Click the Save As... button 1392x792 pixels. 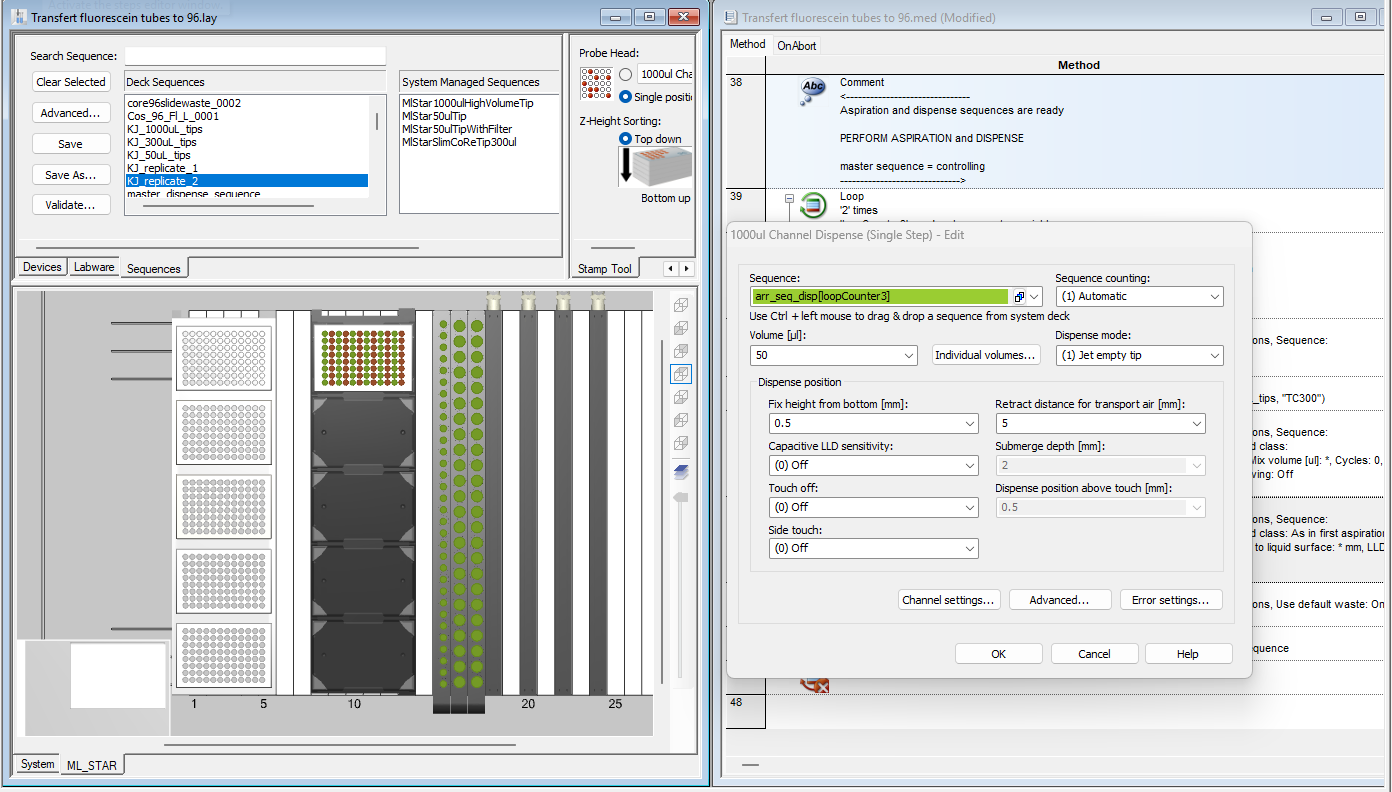pos(70,175)
